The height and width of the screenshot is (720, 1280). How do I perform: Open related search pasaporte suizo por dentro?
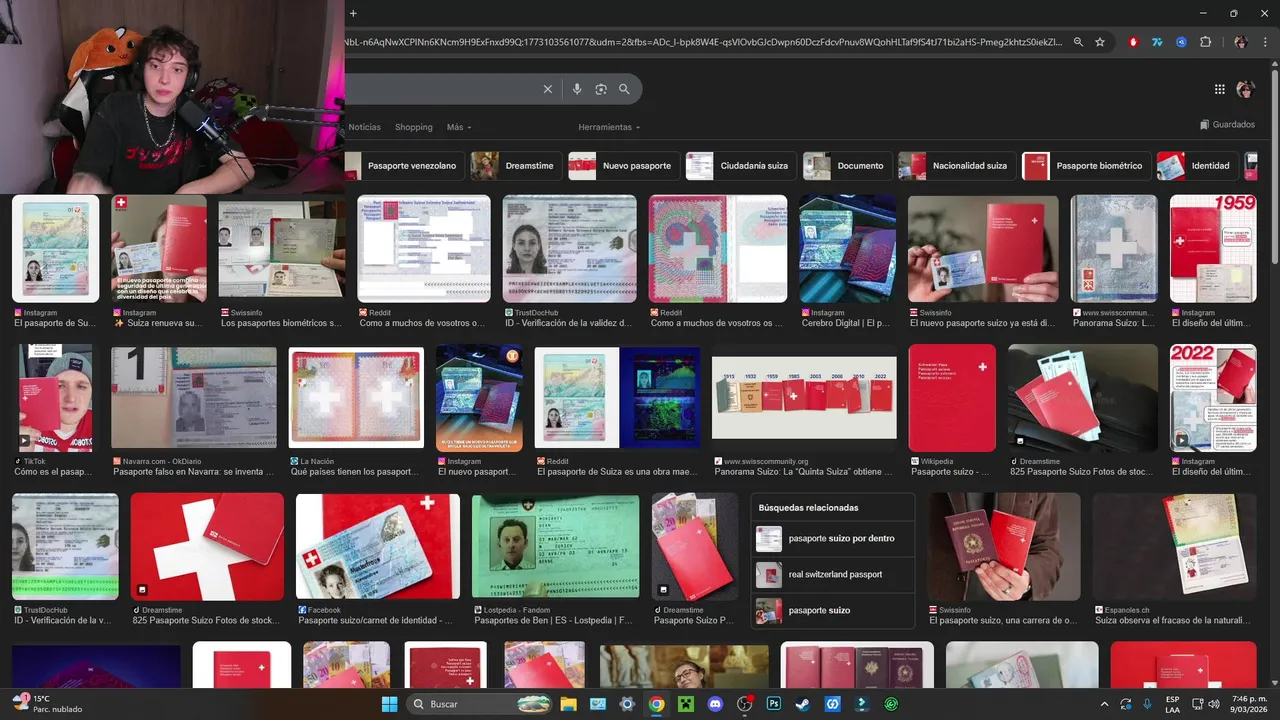click(x=832, y=539)
